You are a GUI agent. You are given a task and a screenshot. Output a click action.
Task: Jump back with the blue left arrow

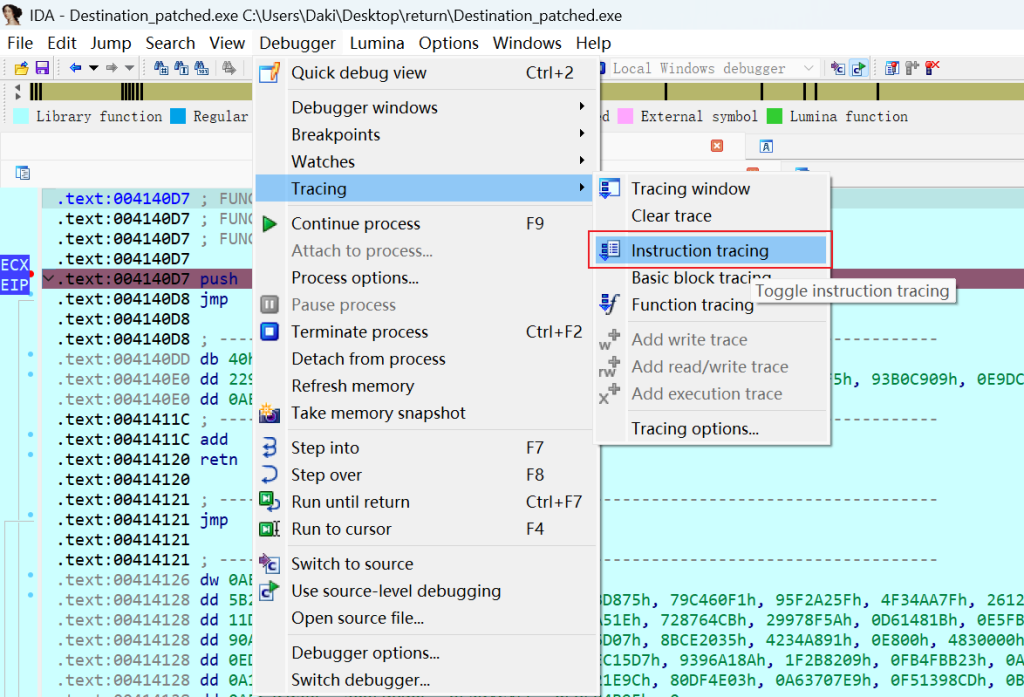point(75,68)
